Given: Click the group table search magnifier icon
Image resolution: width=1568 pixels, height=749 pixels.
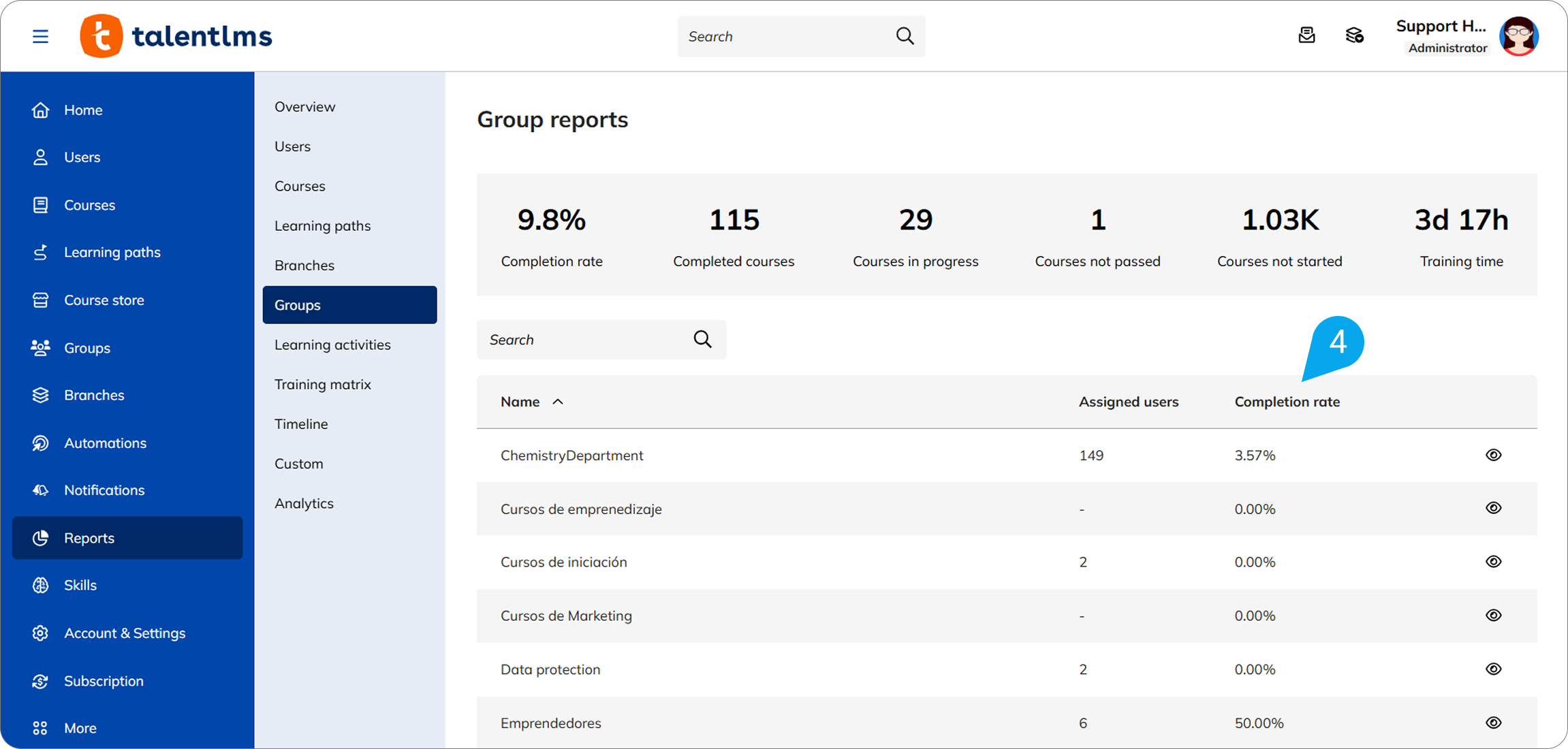Looking at the screenshot, I should (x=702, y=339).
